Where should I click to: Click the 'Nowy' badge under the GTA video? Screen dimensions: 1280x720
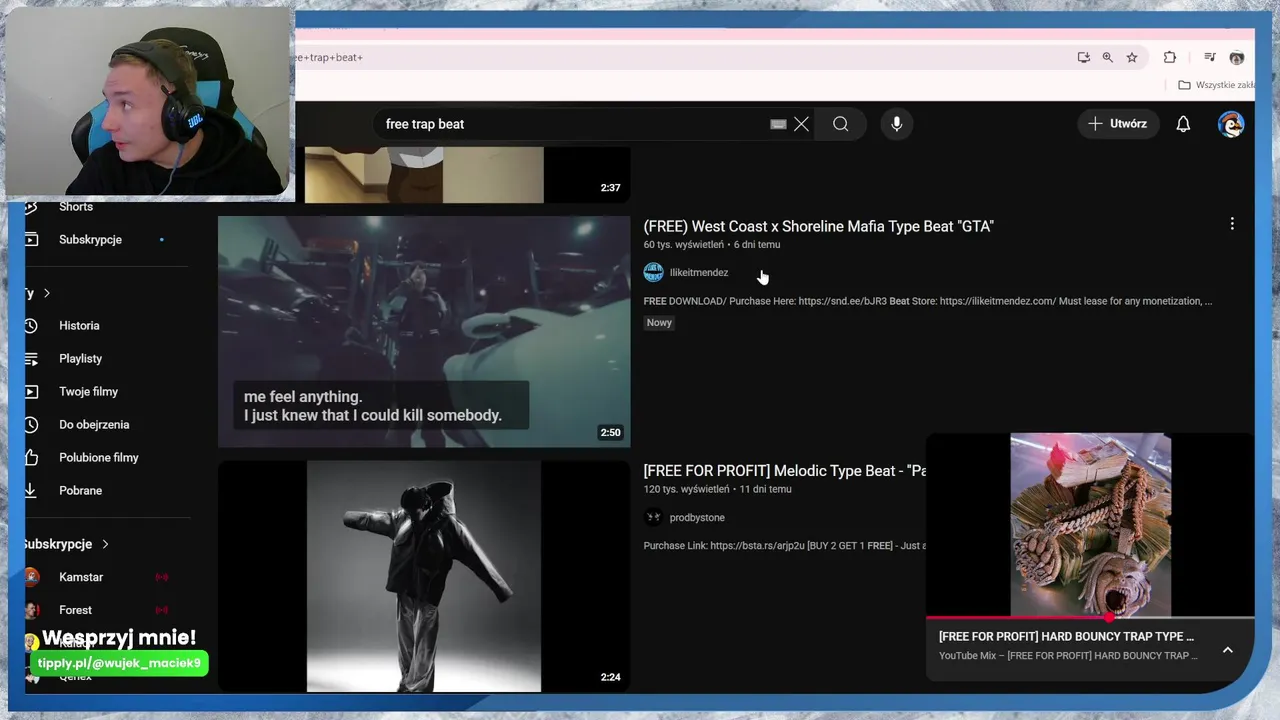(659, 323)
